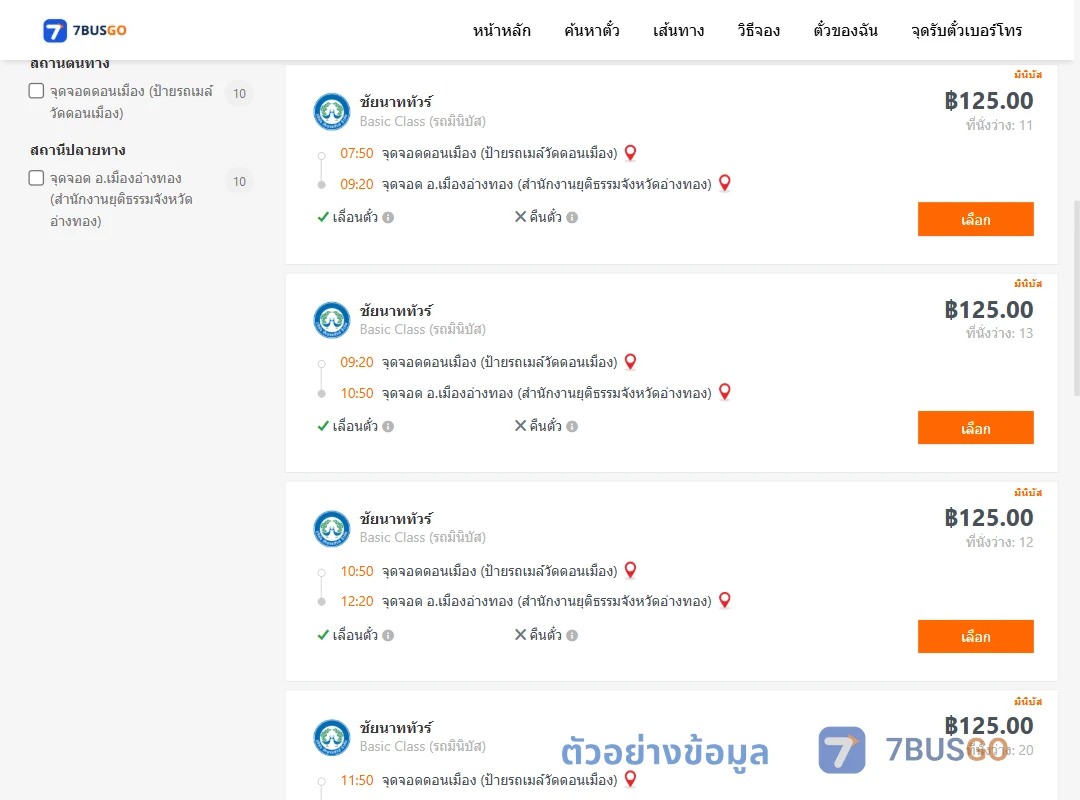Image resolution: width=1080 pixels, height=800 pixels.
Task: Click the green check beside เลื่อนตั๋ว, 07:50 trip
Action: 323,217
